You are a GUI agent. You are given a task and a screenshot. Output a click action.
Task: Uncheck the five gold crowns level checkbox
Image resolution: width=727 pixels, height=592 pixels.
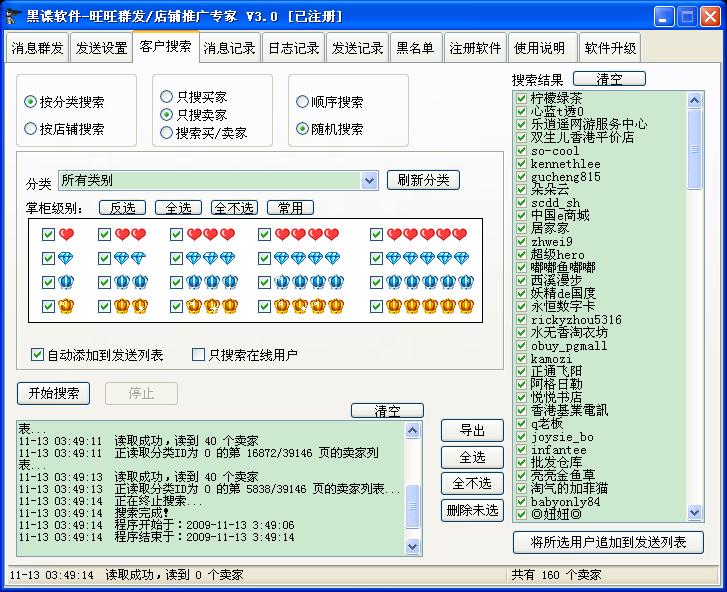coord(376,306)
